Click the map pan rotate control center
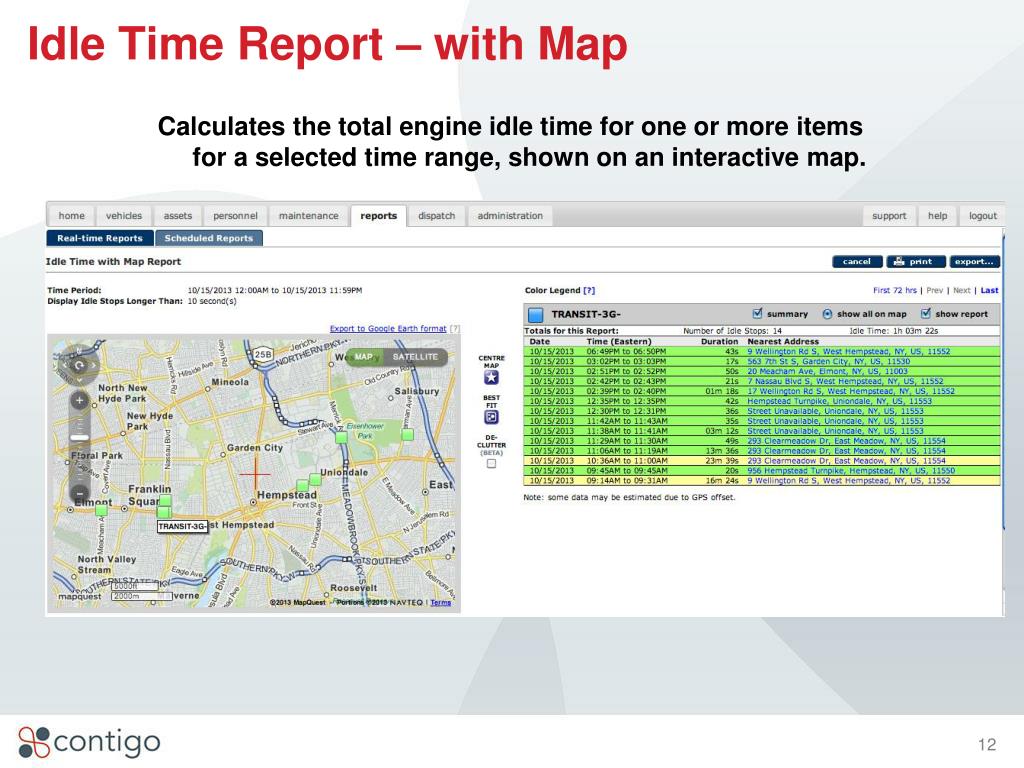The width and height of the screenshot is (1024, 768). (x=79, y=366)
